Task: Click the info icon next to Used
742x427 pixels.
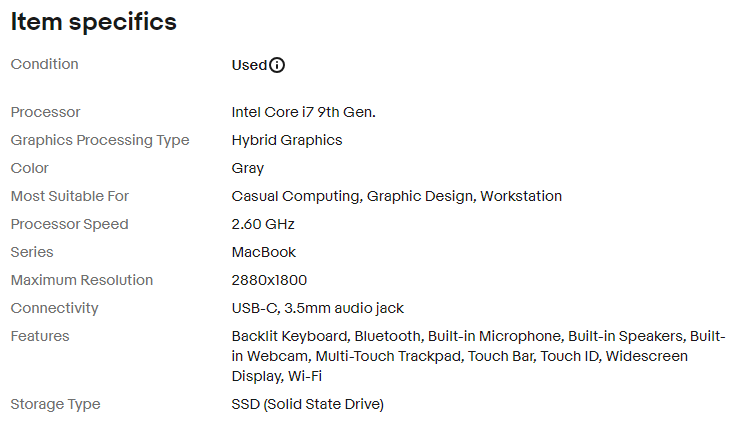Action: click(x=277, y=65)
